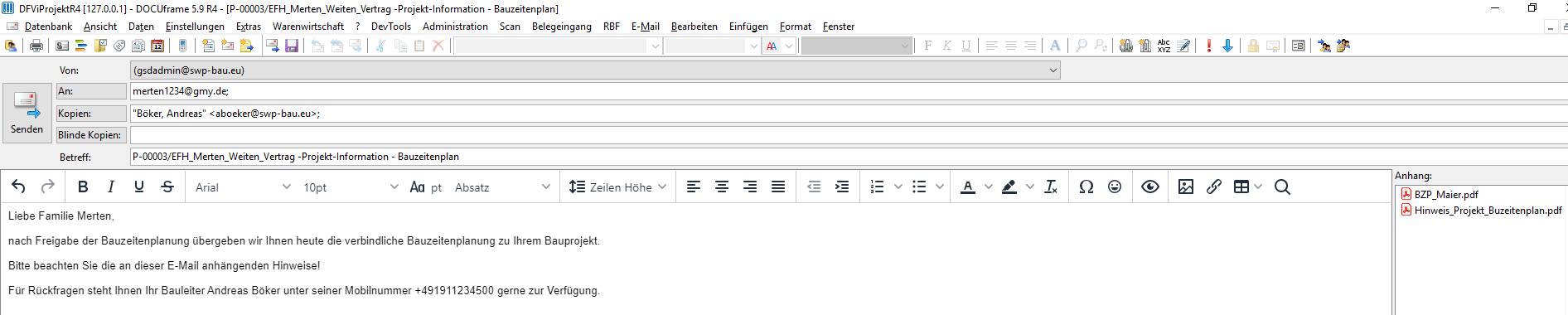Insert a numbered list
Screen dimensions: 1568x315
tap(878, 187)
